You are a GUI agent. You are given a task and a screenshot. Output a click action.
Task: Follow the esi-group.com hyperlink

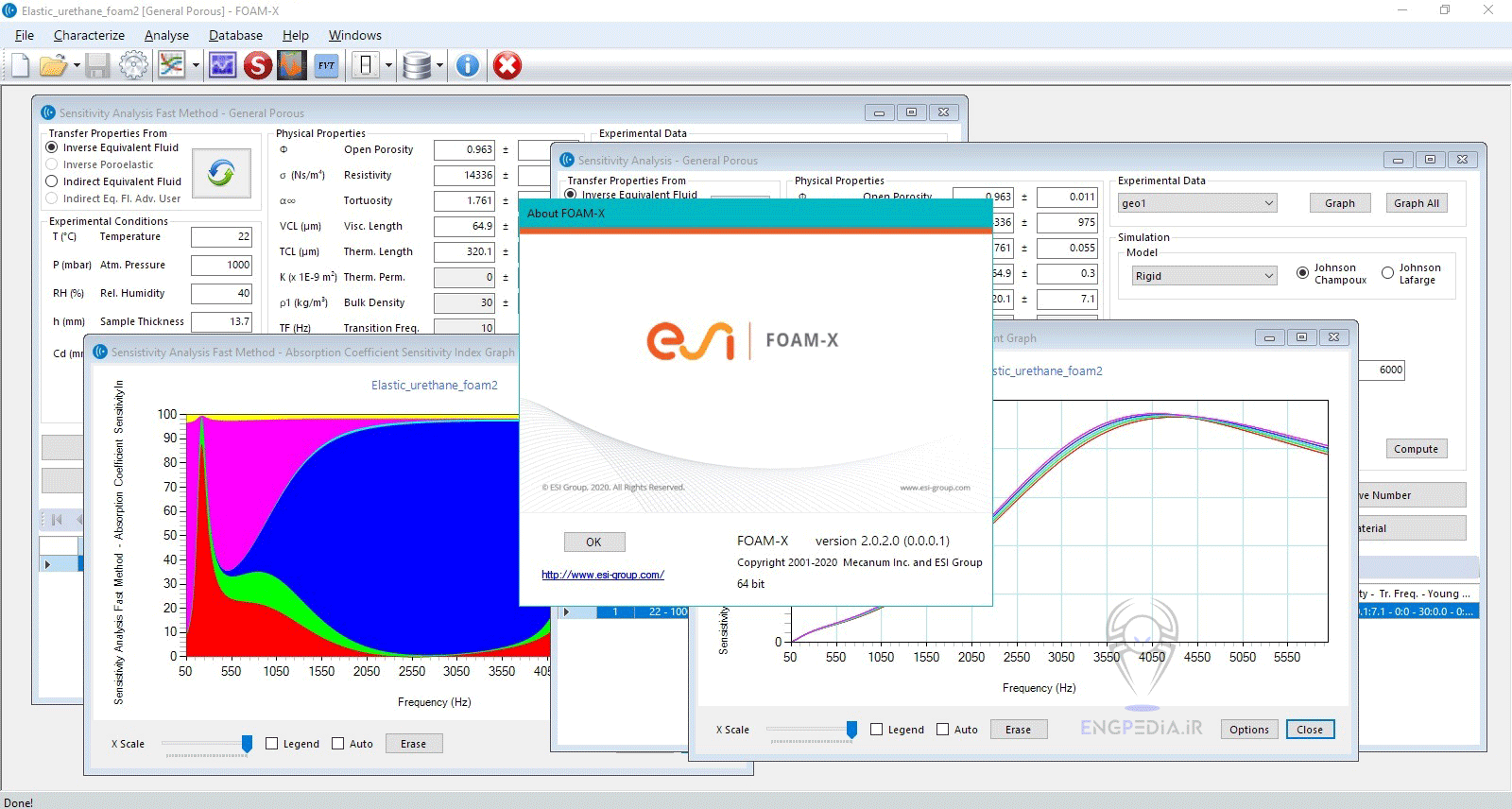(602, 575)
